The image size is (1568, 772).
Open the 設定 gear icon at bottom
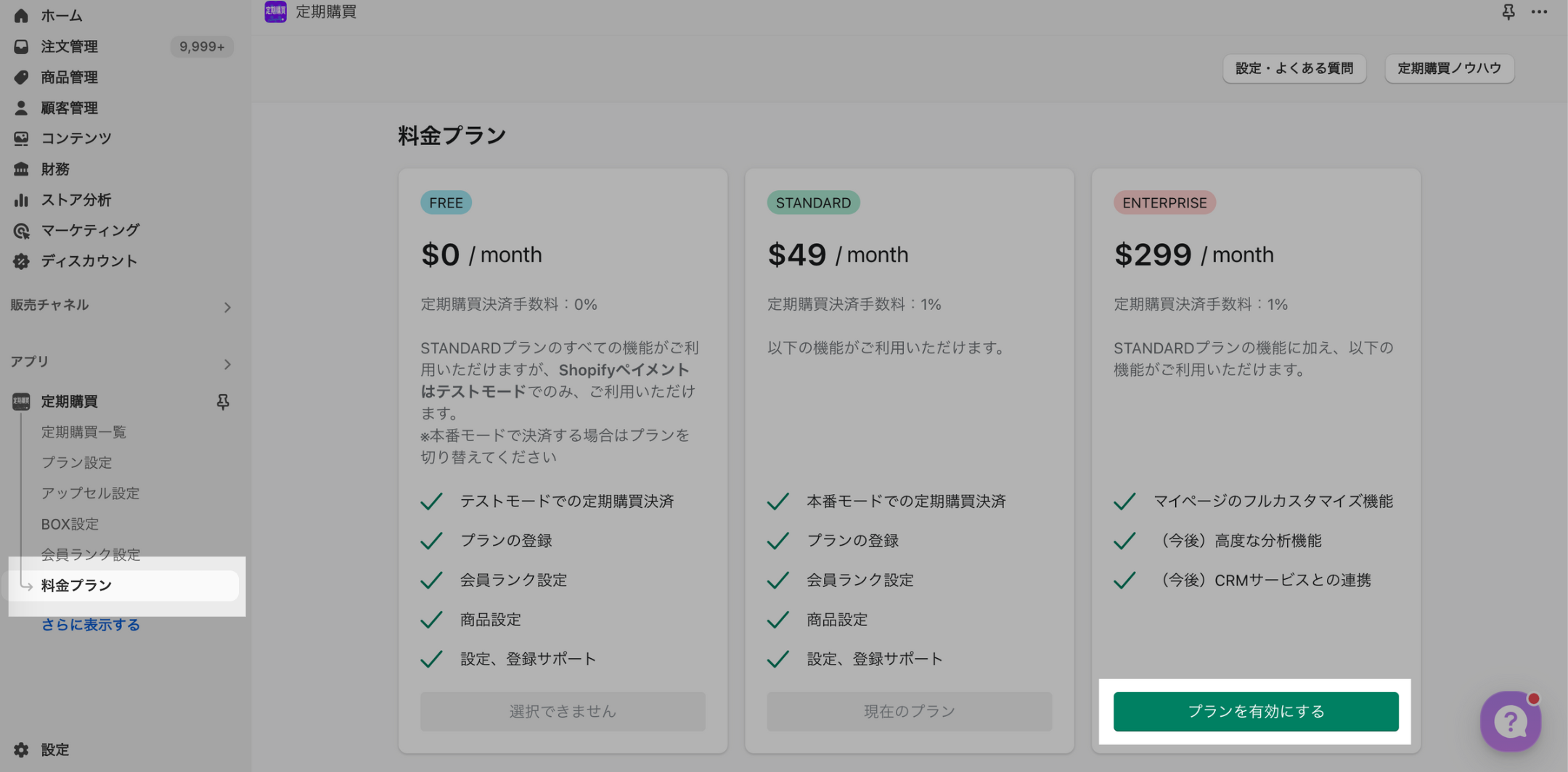(x=21, y=750)
